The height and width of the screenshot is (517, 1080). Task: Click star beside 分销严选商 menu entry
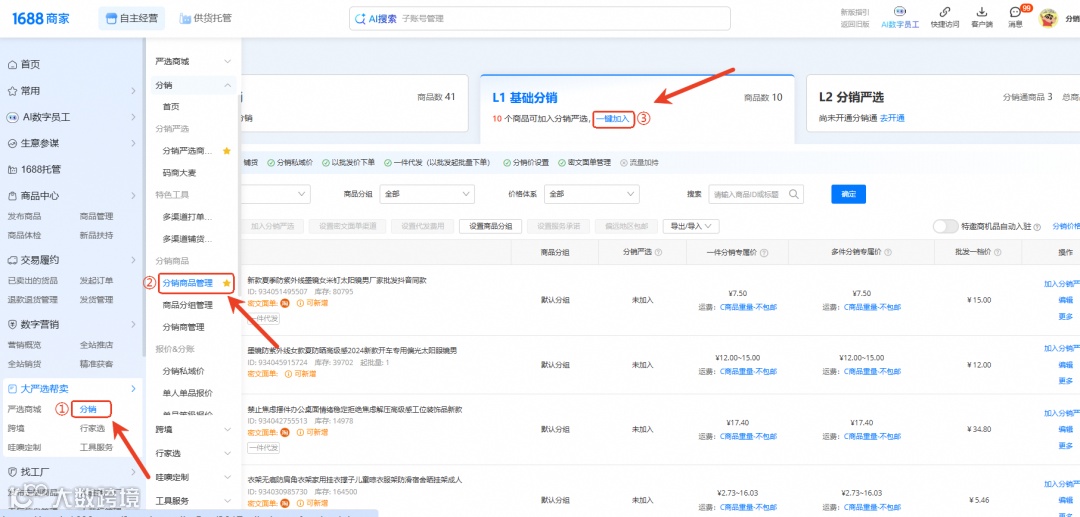coord(227,151)
